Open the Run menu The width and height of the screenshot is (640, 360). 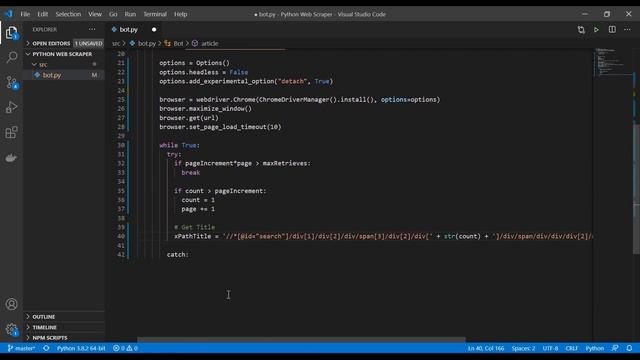(130, 14)
